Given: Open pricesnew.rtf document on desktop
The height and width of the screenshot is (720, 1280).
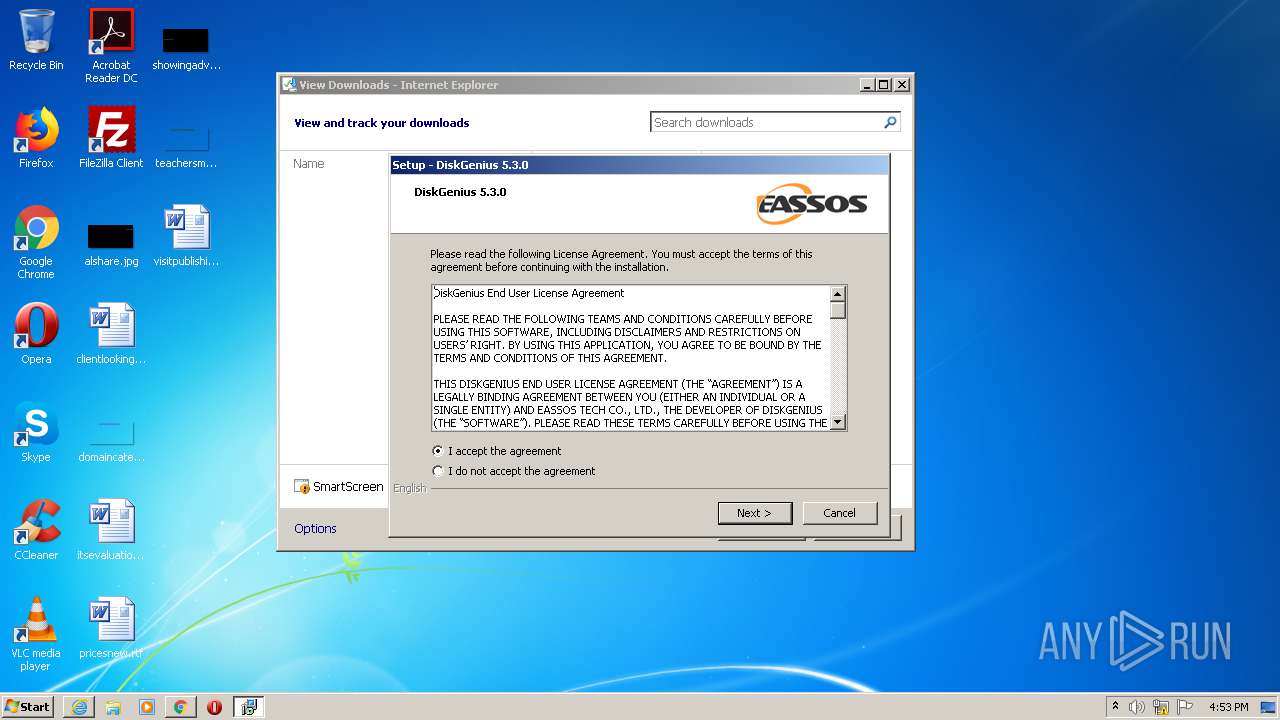Looking at the screenshot, I should coord(111,628).
